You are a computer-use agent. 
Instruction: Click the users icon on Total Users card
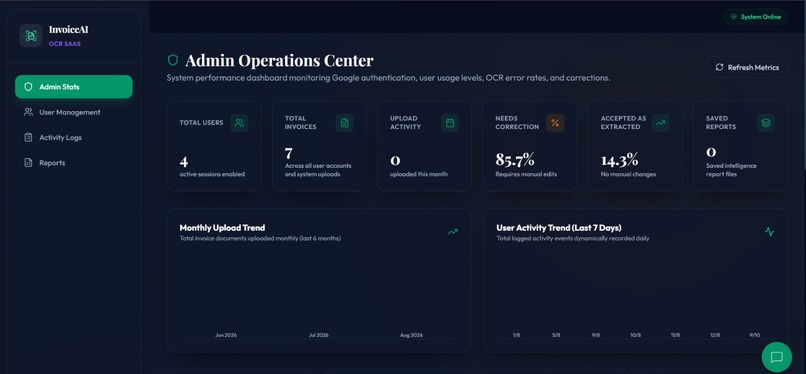tap(239, 123)
